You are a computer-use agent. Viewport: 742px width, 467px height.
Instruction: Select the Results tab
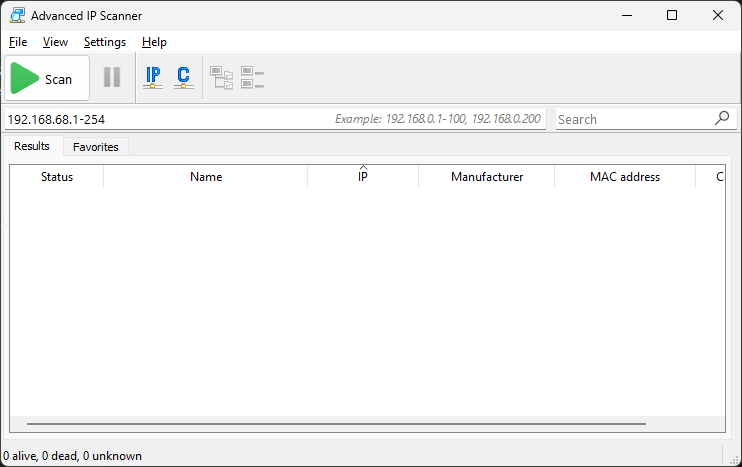32,146
